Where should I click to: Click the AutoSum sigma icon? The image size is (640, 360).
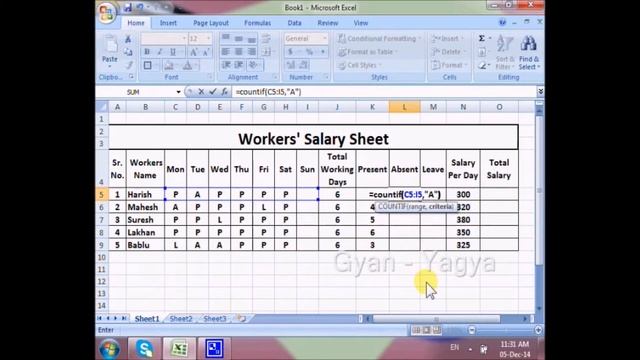coord(482,38)
